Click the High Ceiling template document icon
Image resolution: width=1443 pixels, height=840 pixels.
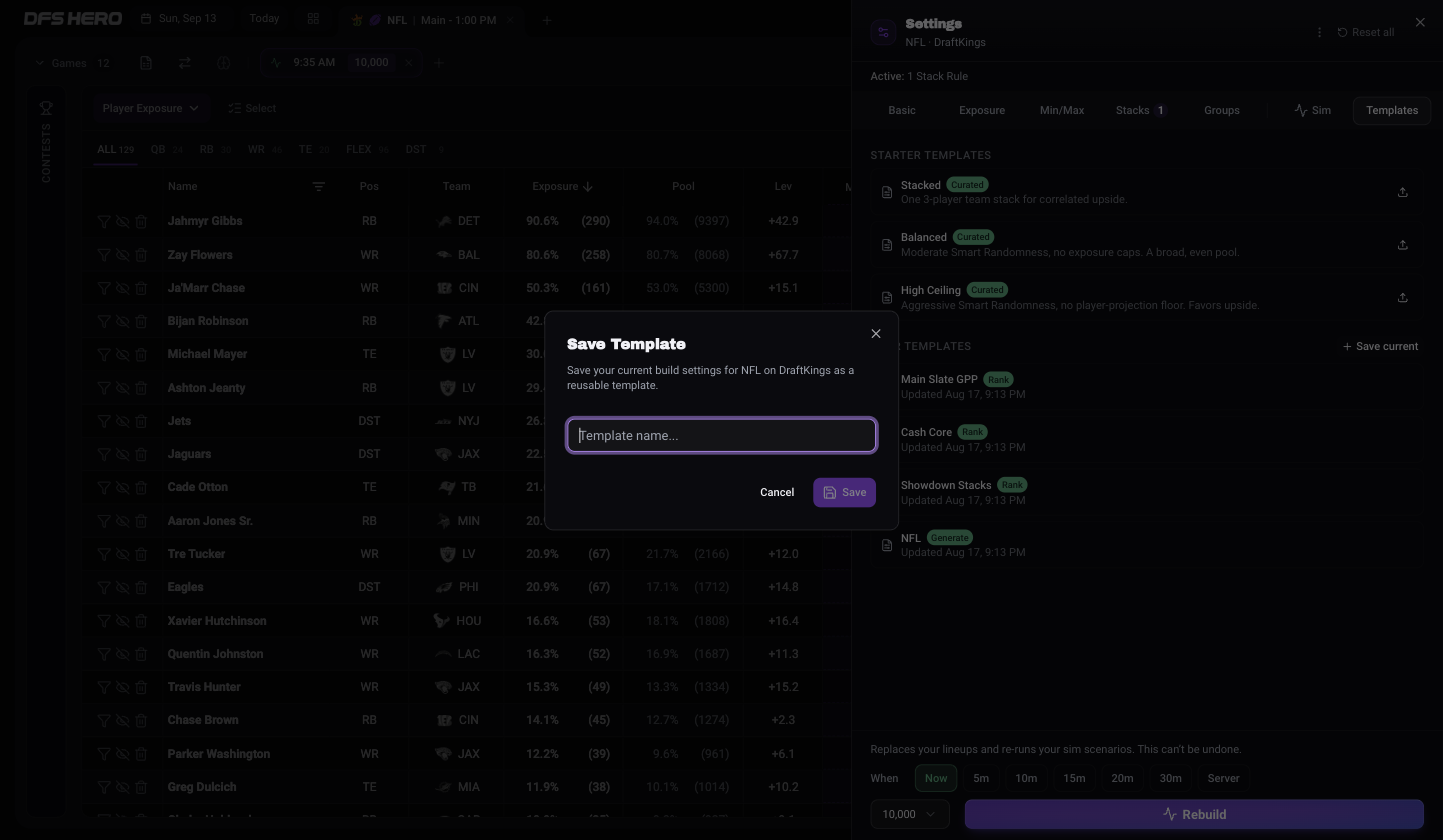887,297
